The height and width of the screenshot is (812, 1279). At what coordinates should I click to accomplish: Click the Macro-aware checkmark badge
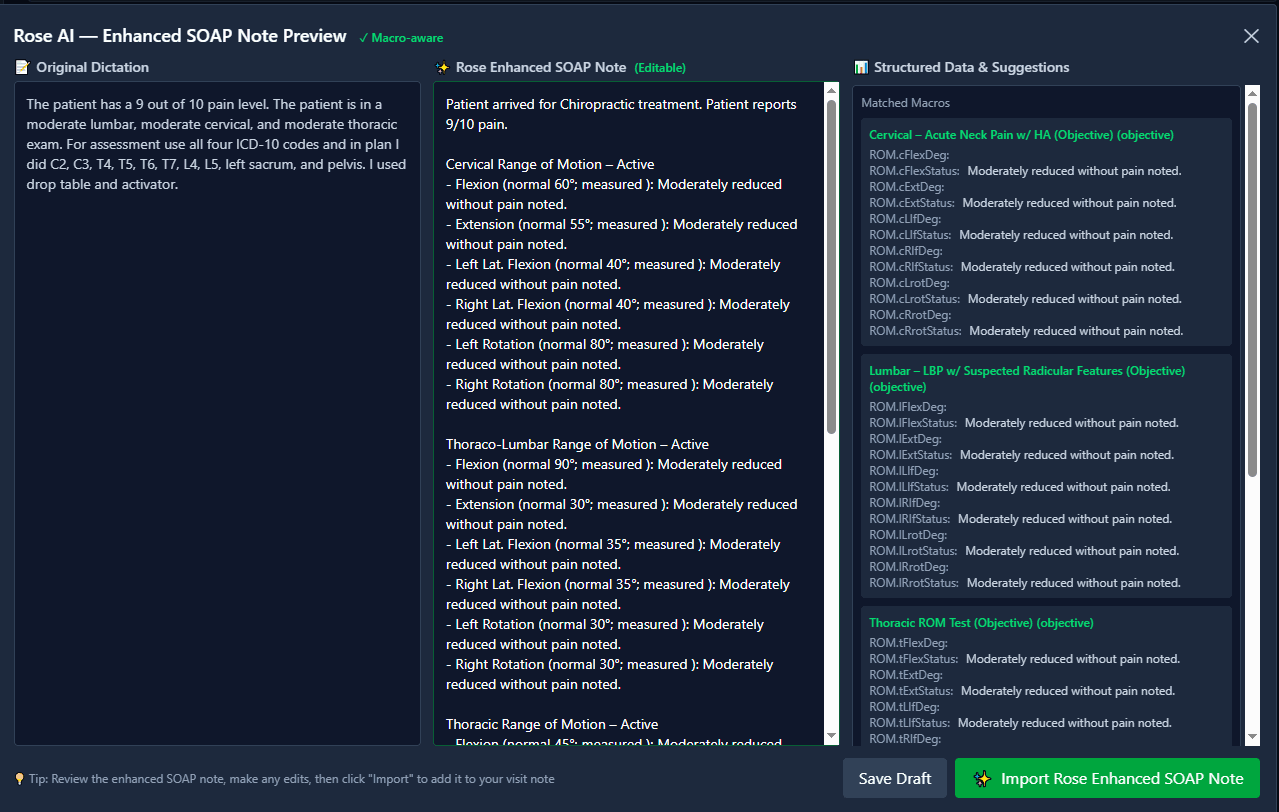(x=401, y=38)
